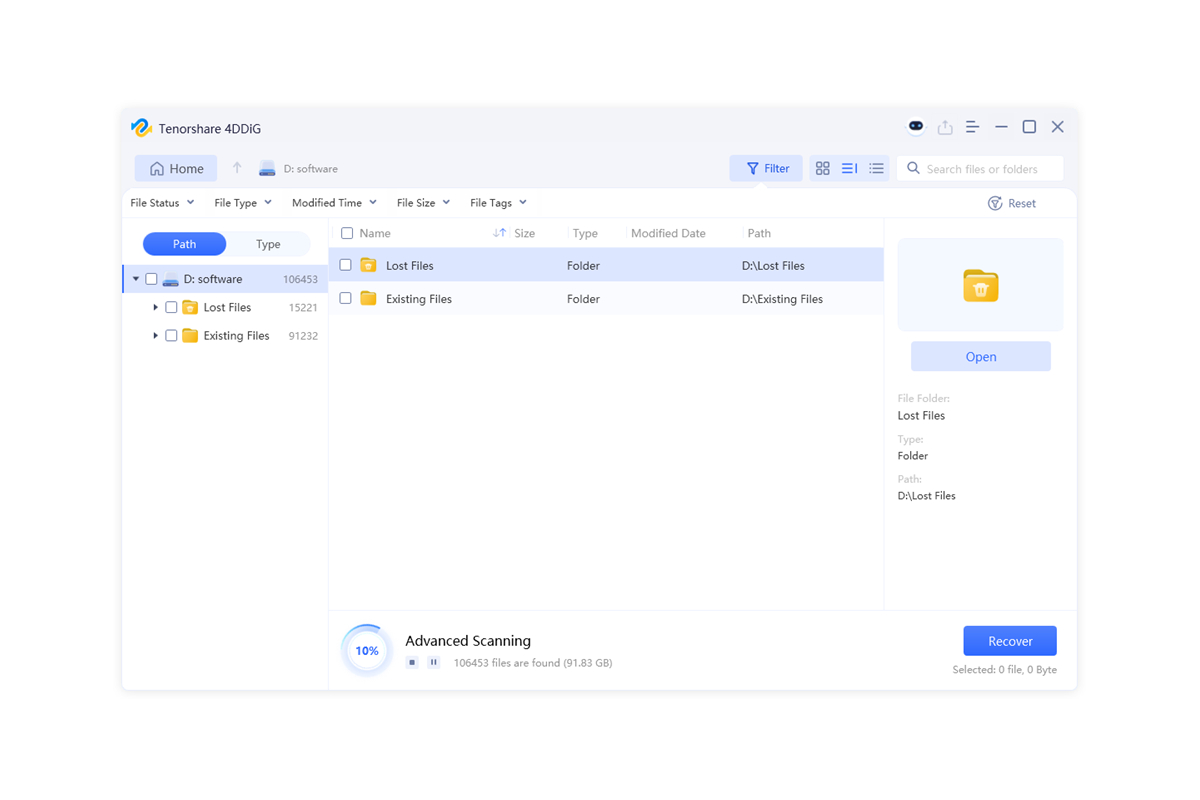Pause the advanced scanning
This screenshot has width=1200, height=800.
(x=433, y=662)
